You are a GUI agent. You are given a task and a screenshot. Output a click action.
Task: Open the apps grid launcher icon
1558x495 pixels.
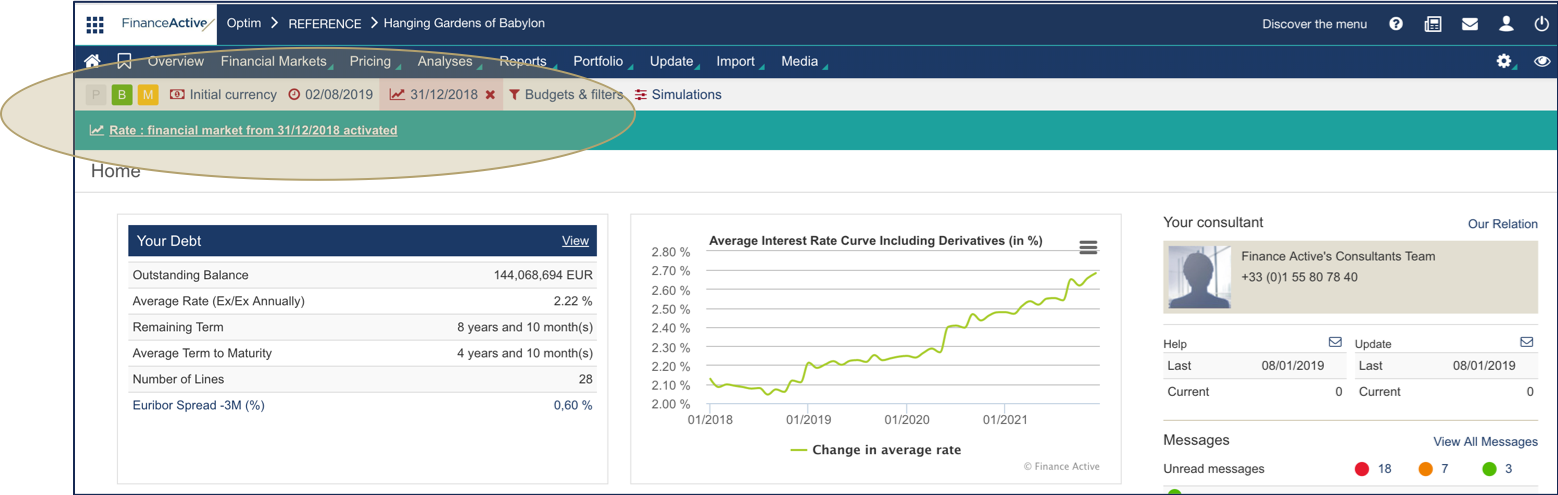[x=95, y=24]
